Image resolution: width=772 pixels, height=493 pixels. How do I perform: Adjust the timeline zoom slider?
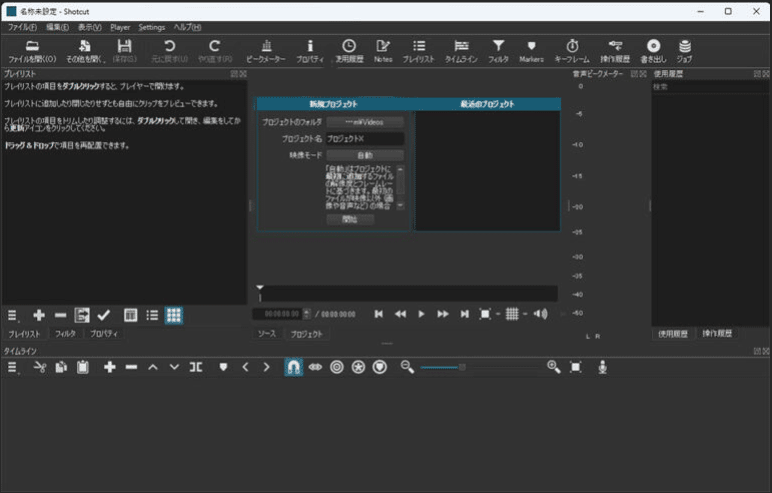point(462,367)
